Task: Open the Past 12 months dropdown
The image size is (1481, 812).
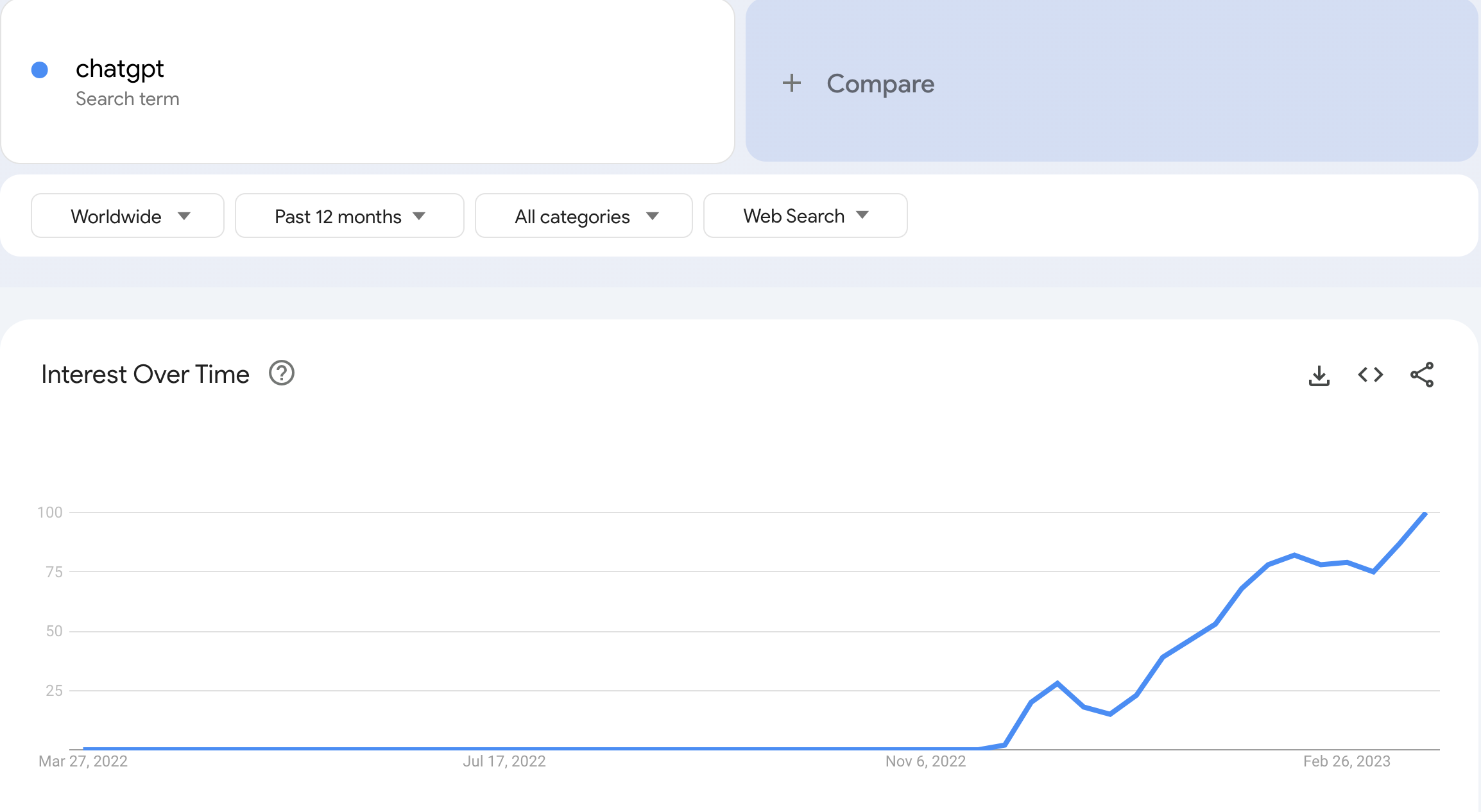Action: [350, 216]
